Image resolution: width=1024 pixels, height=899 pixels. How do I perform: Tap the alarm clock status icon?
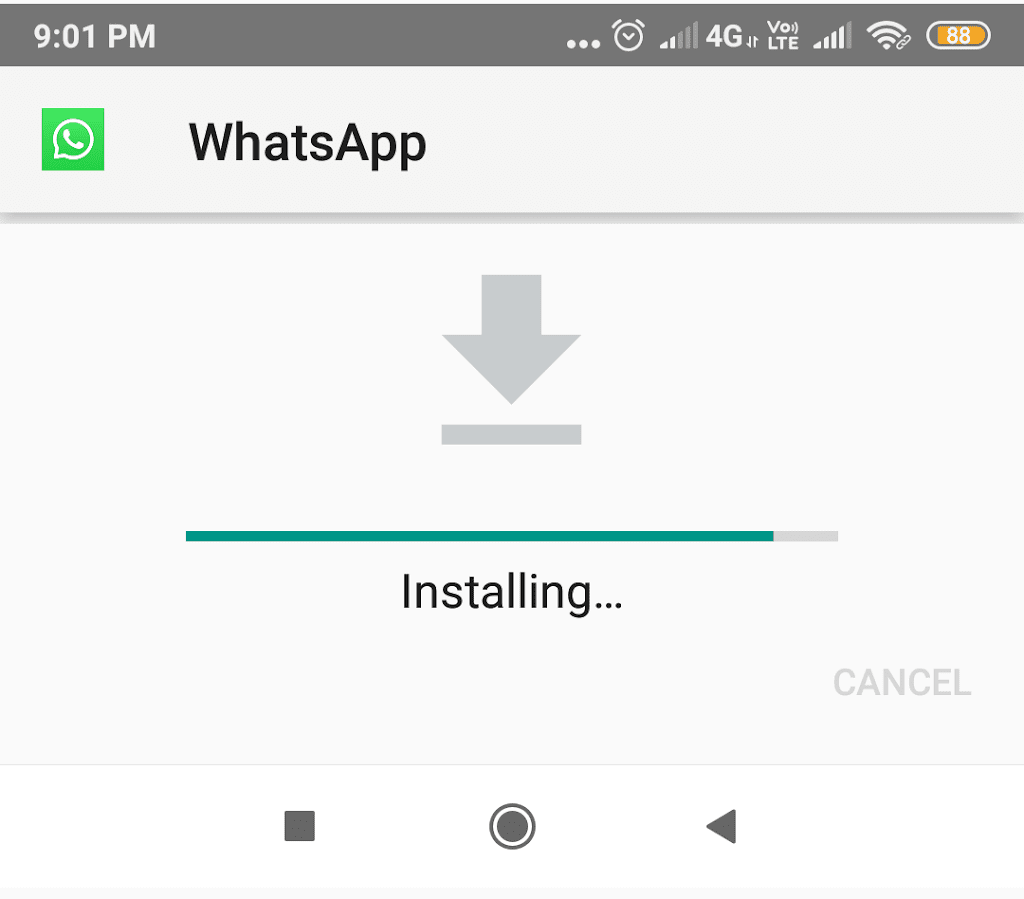(x=628, y=35)
